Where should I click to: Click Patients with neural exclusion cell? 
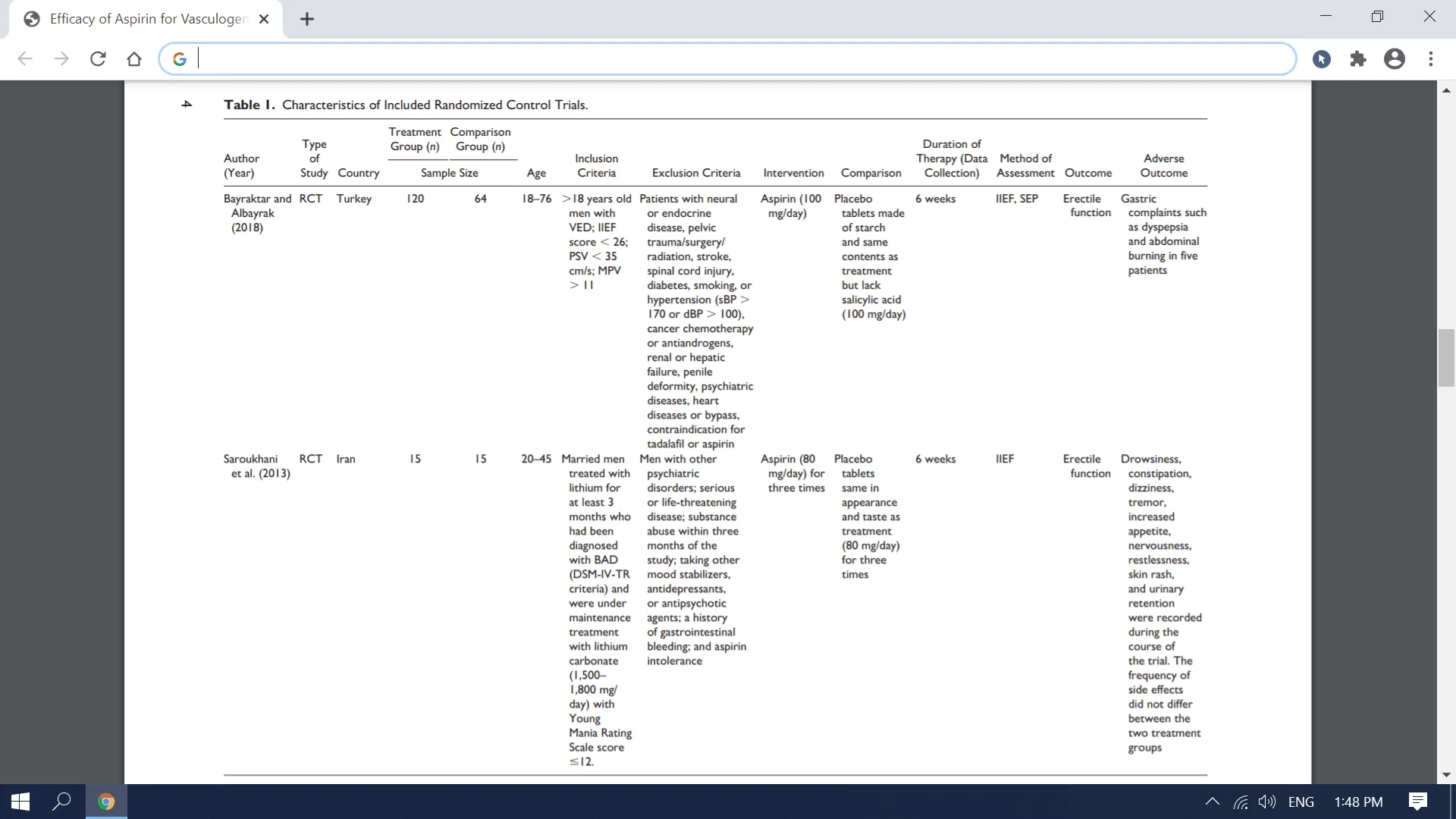click(x=696, y=322)
